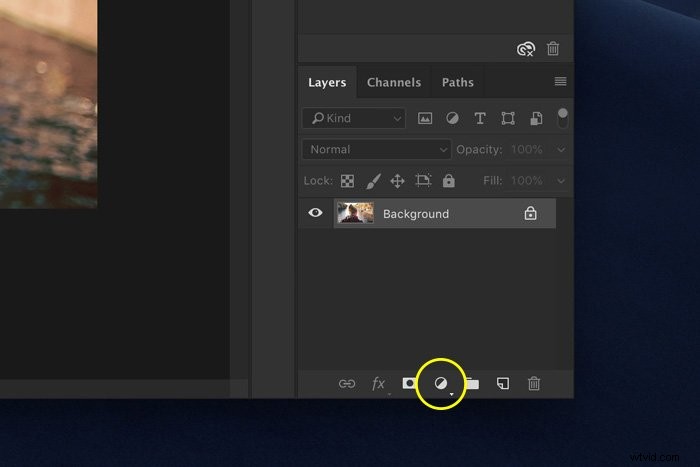Switch to the Layers tab
Screen dimensions: 700x467
(x=327, y=82)
